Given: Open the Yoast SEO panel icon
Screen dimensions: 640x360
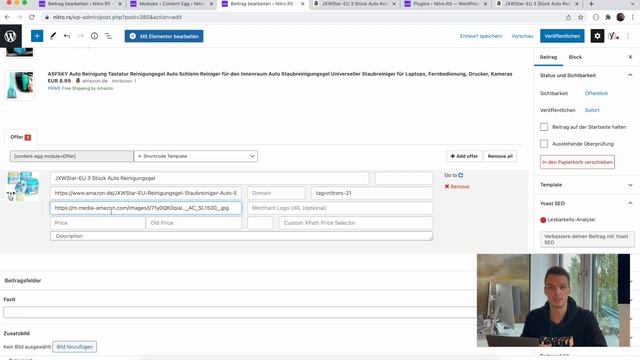Looking at the screenshot, I should [613, 36].
